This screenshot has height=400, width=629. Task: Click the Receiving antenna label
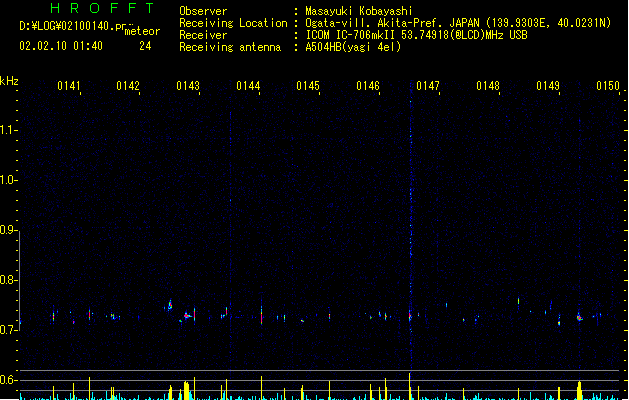coord(230,47)
